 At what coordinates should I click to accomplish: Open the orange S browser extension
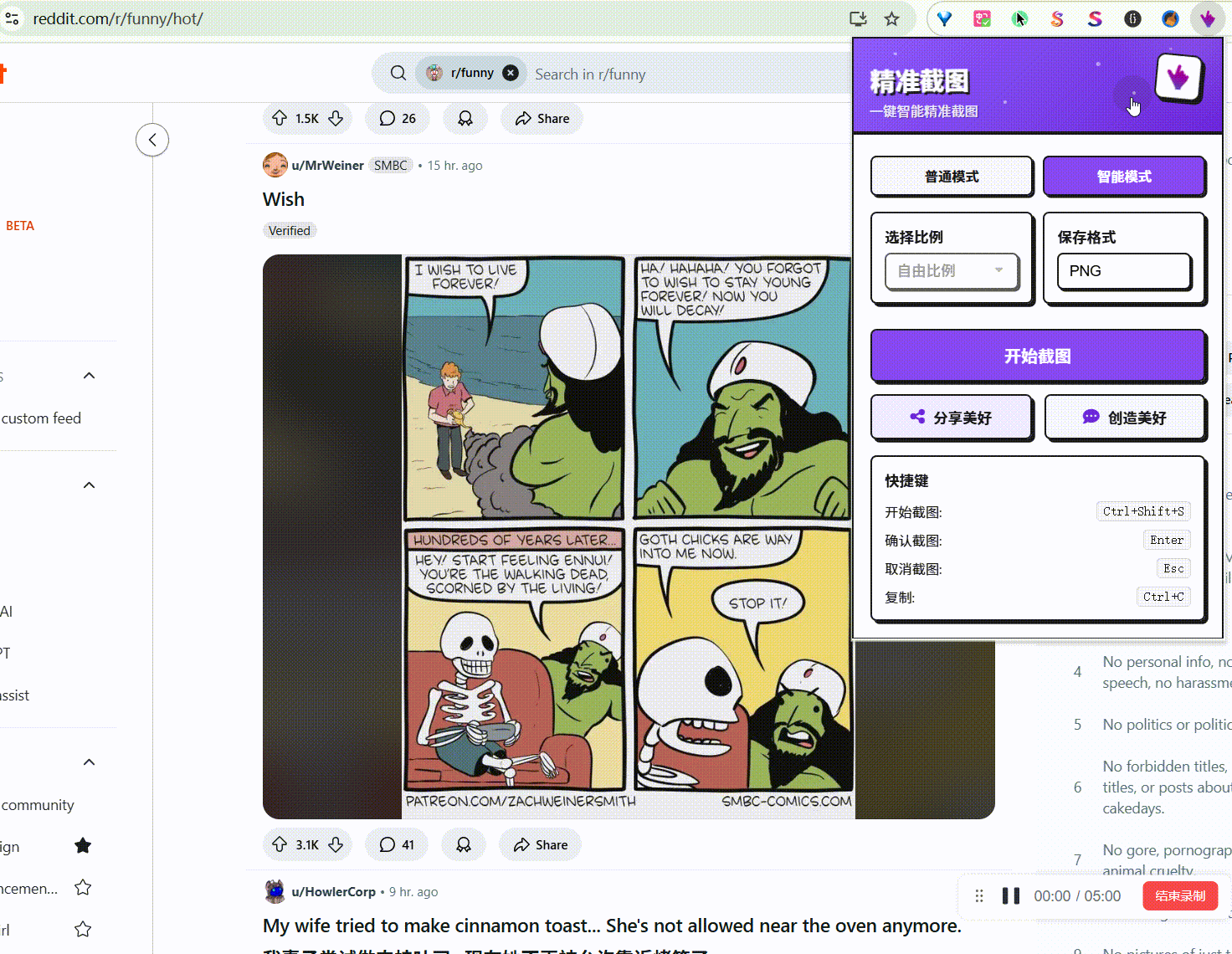pos(1057,18)
